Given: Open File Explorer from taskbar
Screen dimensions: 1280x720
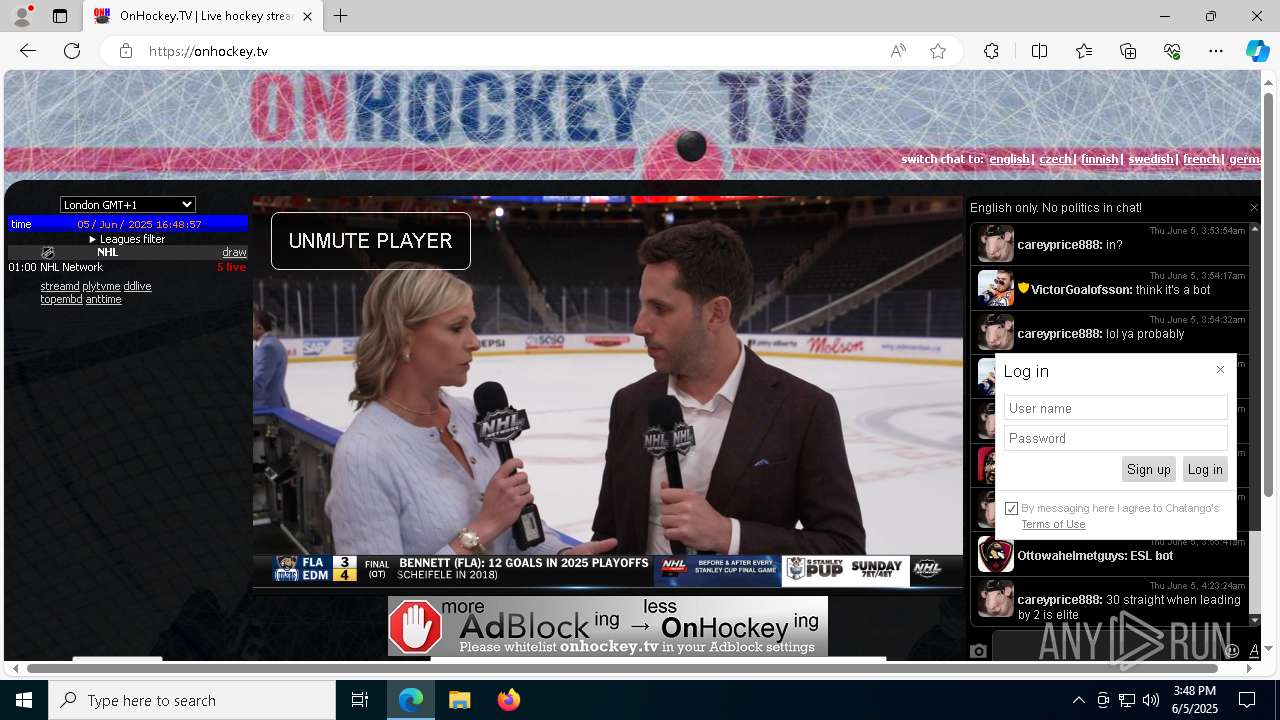Looking at the screenshot, I should click(459, 700).
